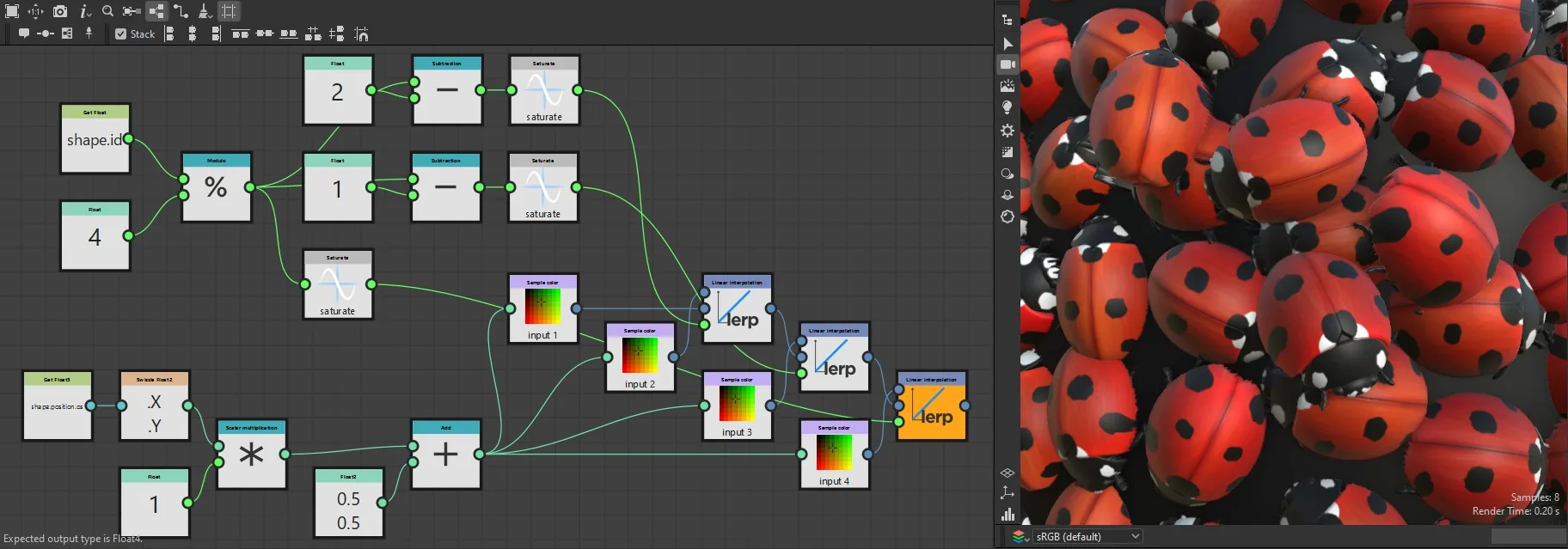Insert a dot node on link
Viewport: 1568px width, 549px height.
(x=46, y=34)
